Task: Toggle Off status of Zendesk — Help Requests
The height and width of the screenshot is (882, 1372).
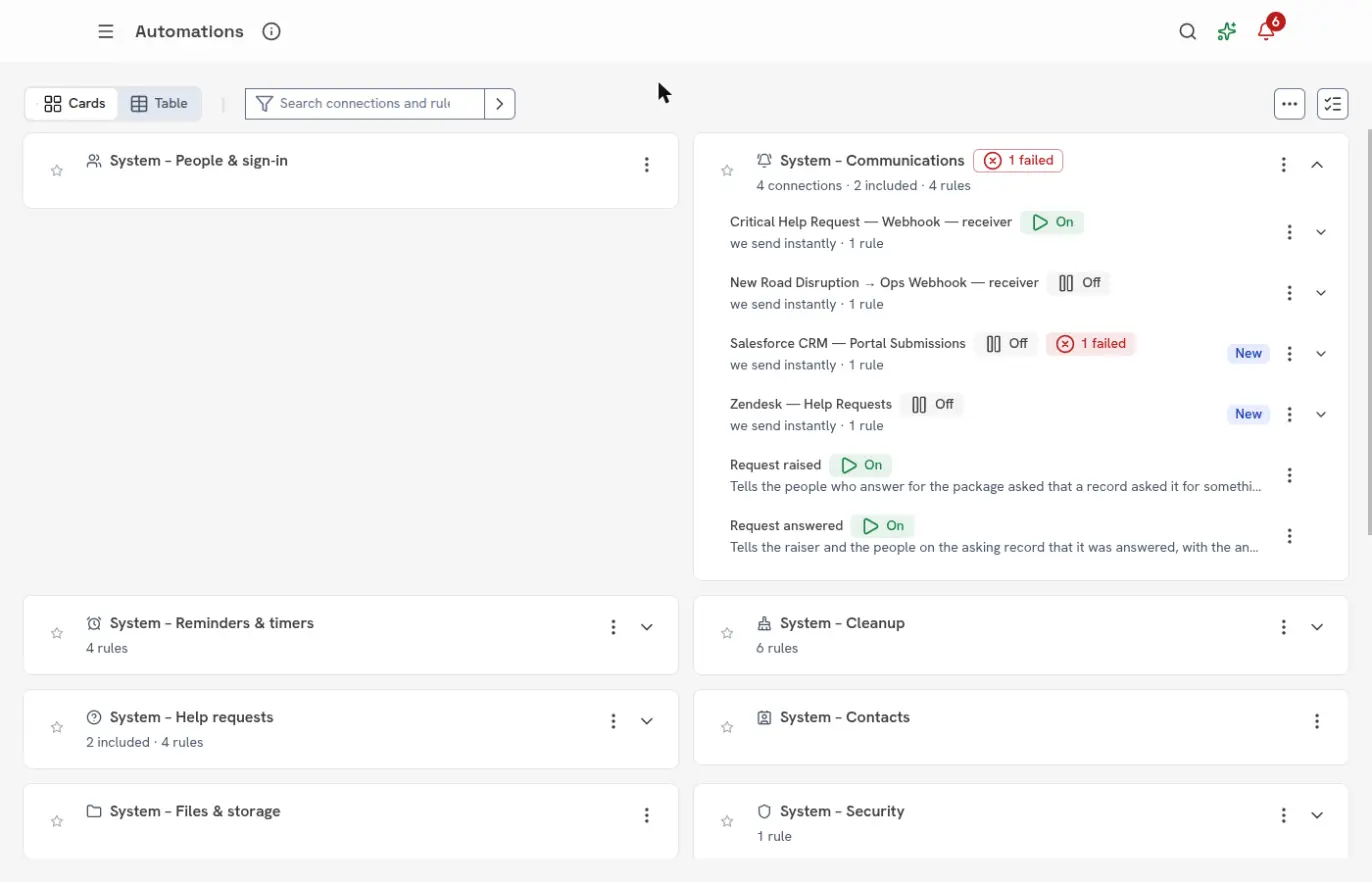Action: [x=932, y=405]
